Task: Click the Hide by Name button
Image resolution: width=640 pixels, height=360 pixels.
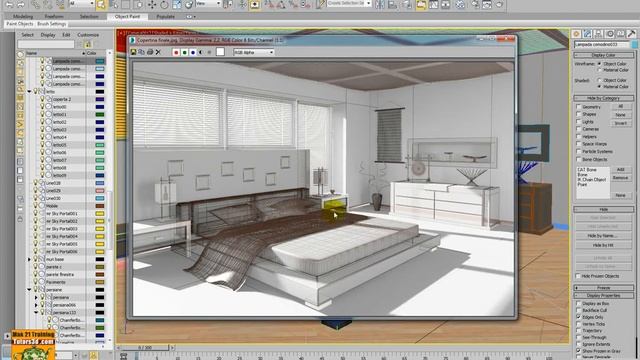Action: click(x=602, y=236)
